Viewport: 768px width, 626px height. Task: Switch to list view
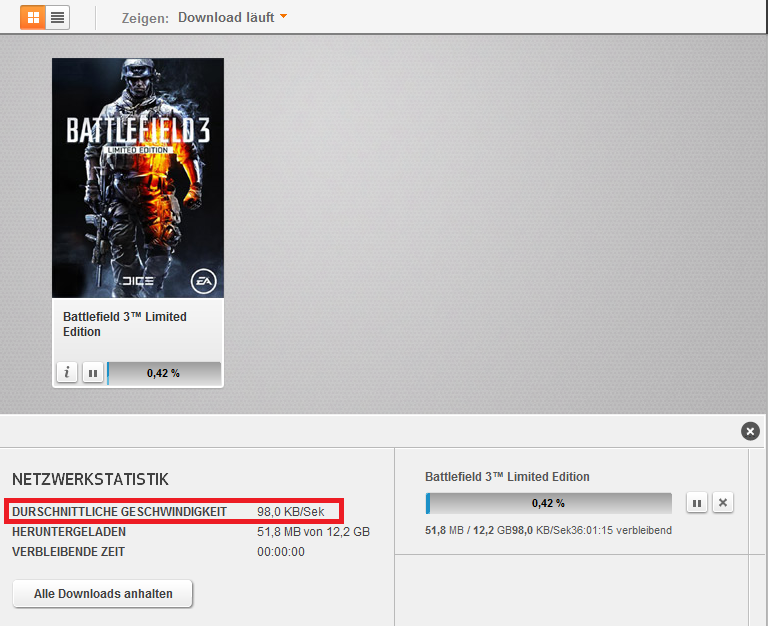point(58,18)
